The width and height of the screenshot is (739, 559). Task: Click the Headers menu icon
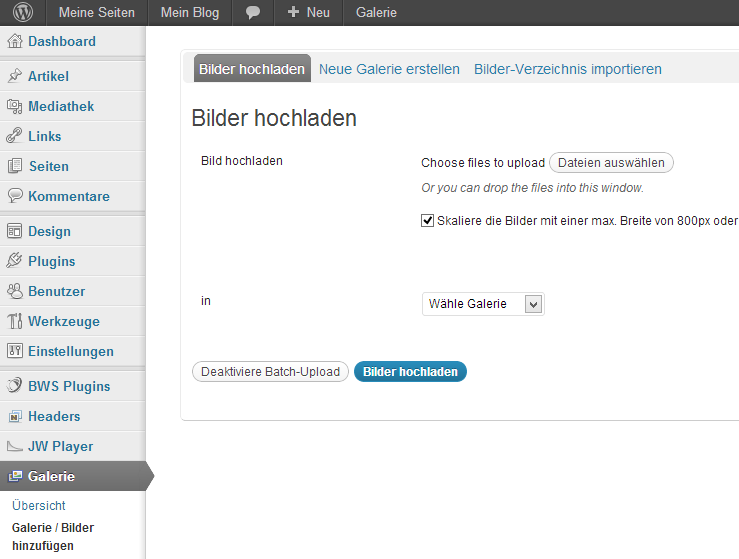click(x=15, y=416)
